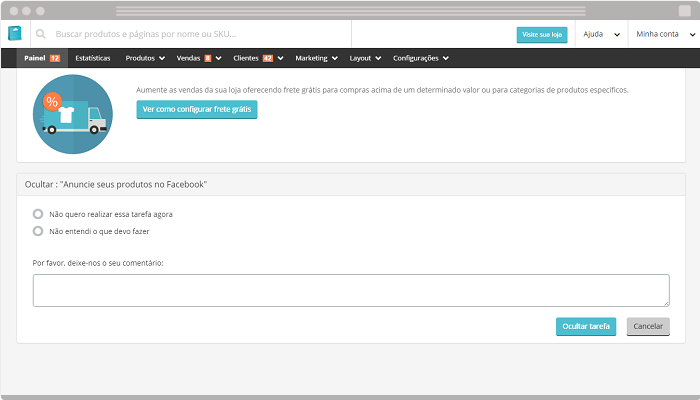This screenshot has height=400, width=700.
Task: Select "Não quero realizar essa tarefa agora"
Action: point(38,214)
